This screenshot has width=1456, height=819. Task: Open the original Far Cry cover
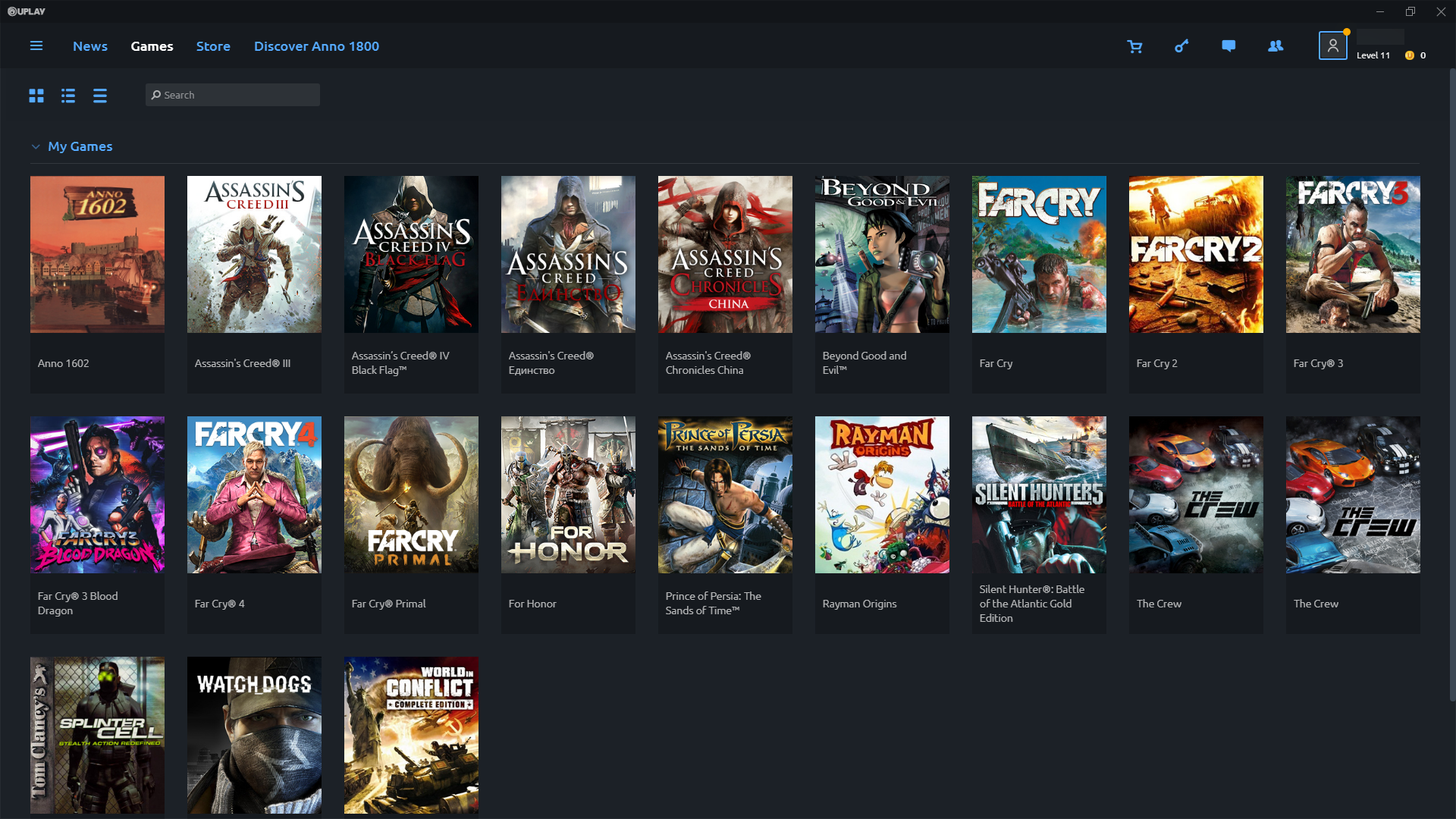tap(1039, 255)
